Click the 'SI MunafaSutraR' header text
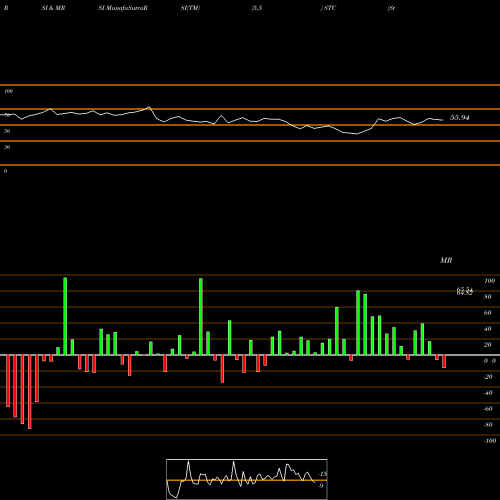This screenshot has height=500, width=500. click(x=123, y=8)
